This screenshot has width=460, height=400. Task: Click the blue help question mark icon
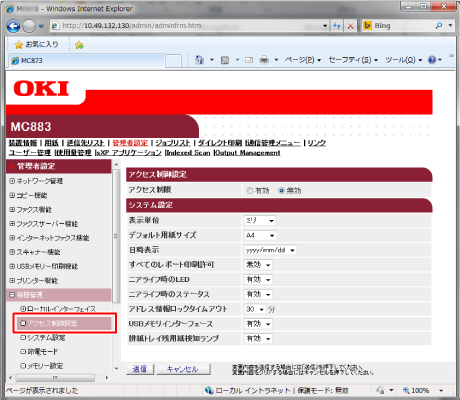point(432,60)
